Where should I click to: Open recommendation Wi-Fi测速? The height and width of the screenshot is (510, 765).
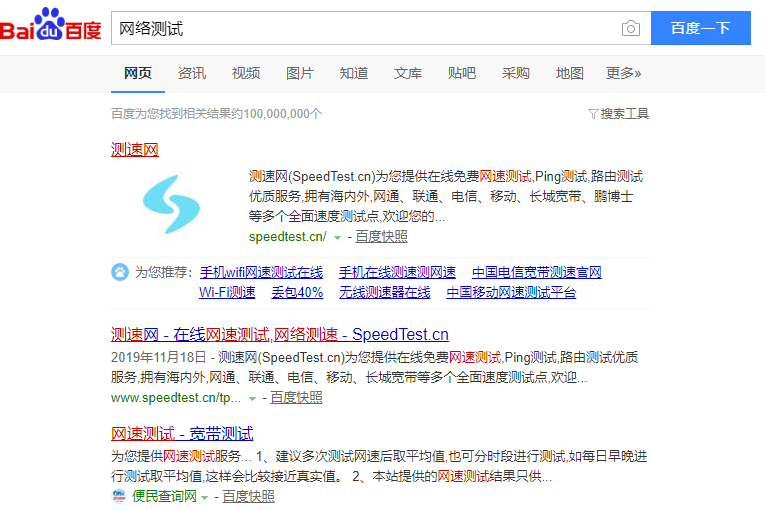[x=227, y=292]
